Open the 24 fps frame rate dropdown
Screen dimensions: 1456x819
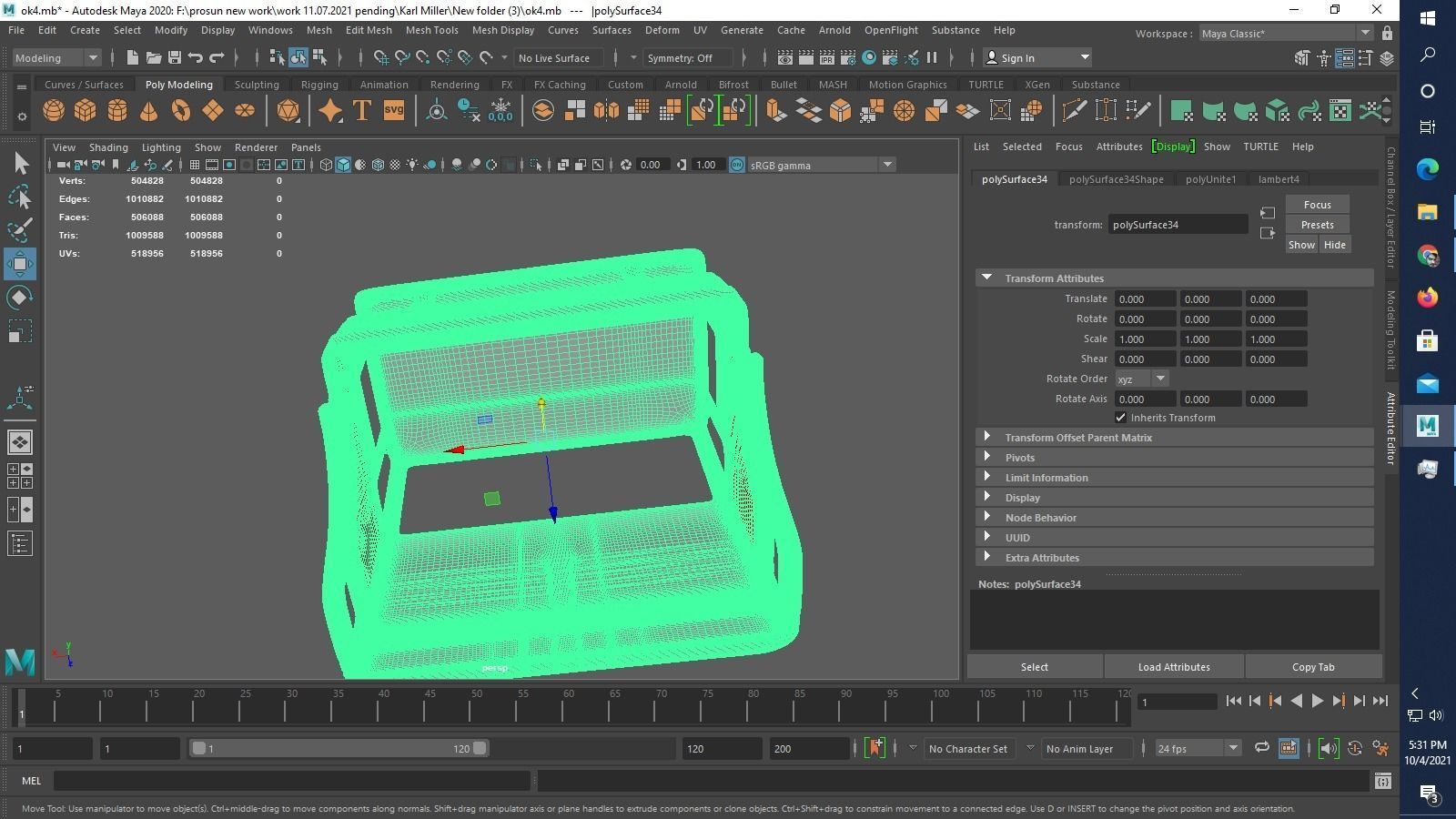tap(1198, 748)
